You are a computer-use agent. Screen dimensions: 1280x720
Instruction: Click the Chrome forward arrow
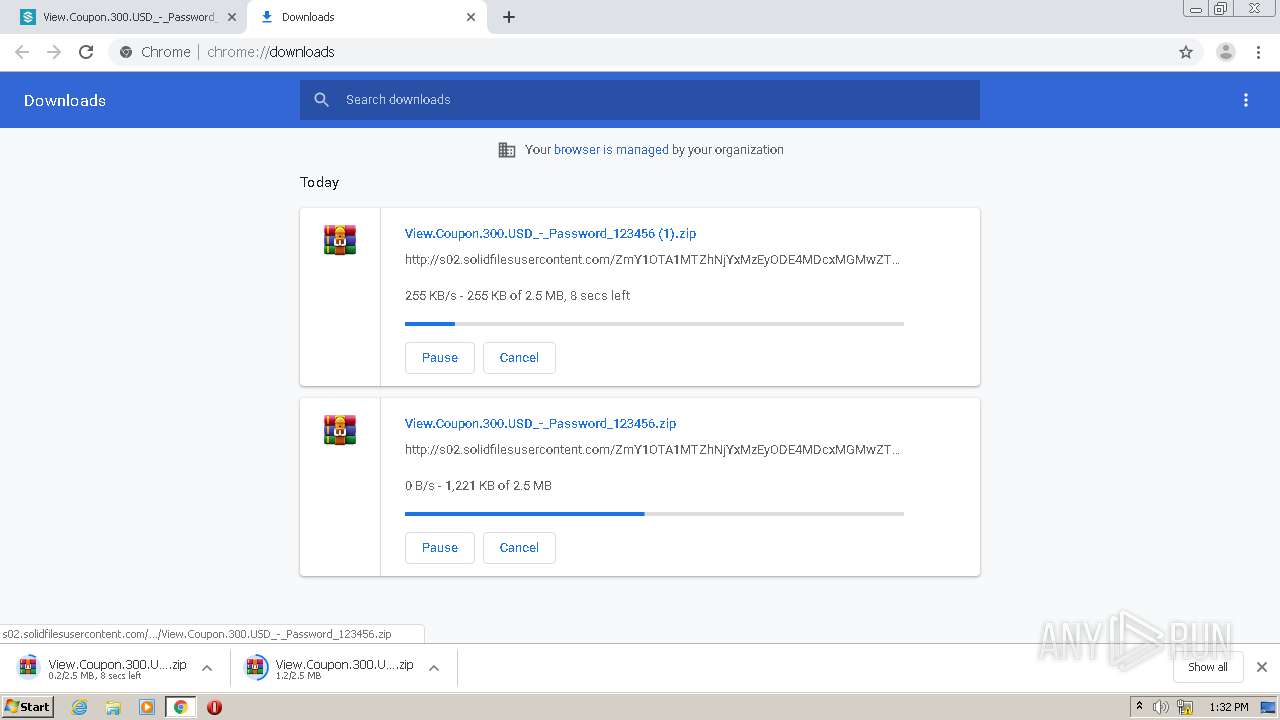tap(54, 52)
